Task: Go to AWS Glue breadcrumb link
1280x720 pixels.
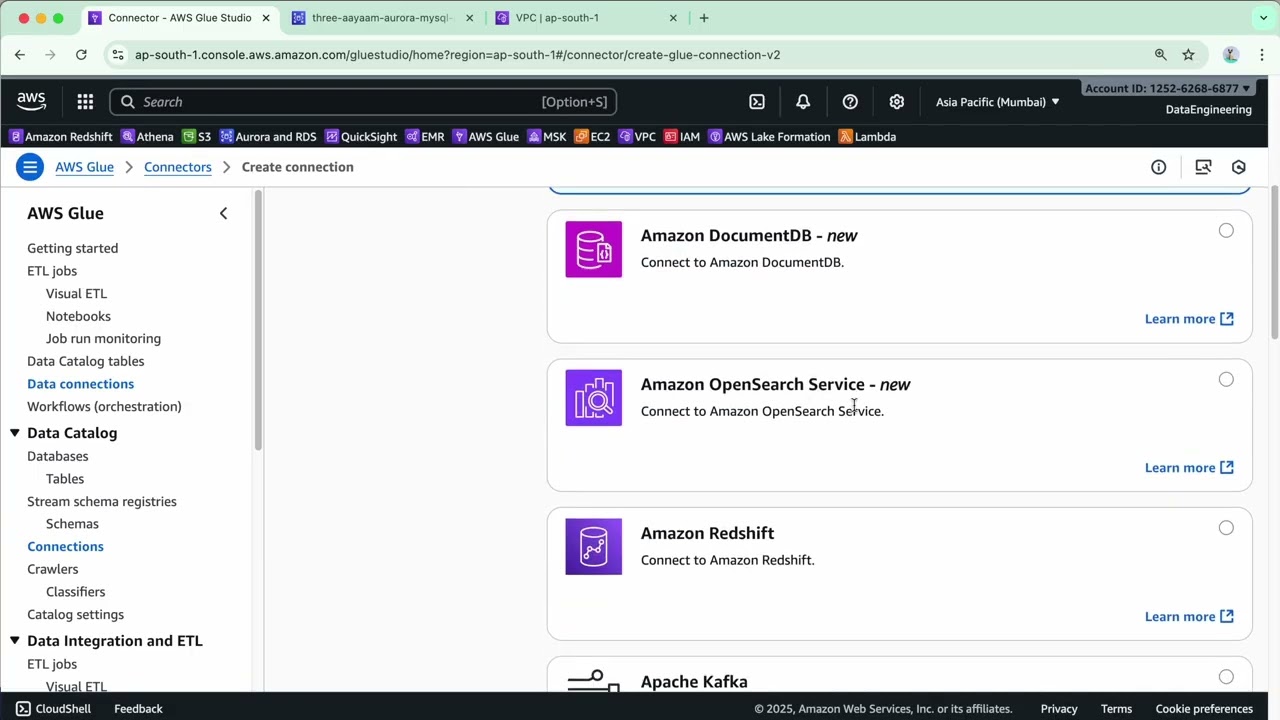Action: pos(84,167)
